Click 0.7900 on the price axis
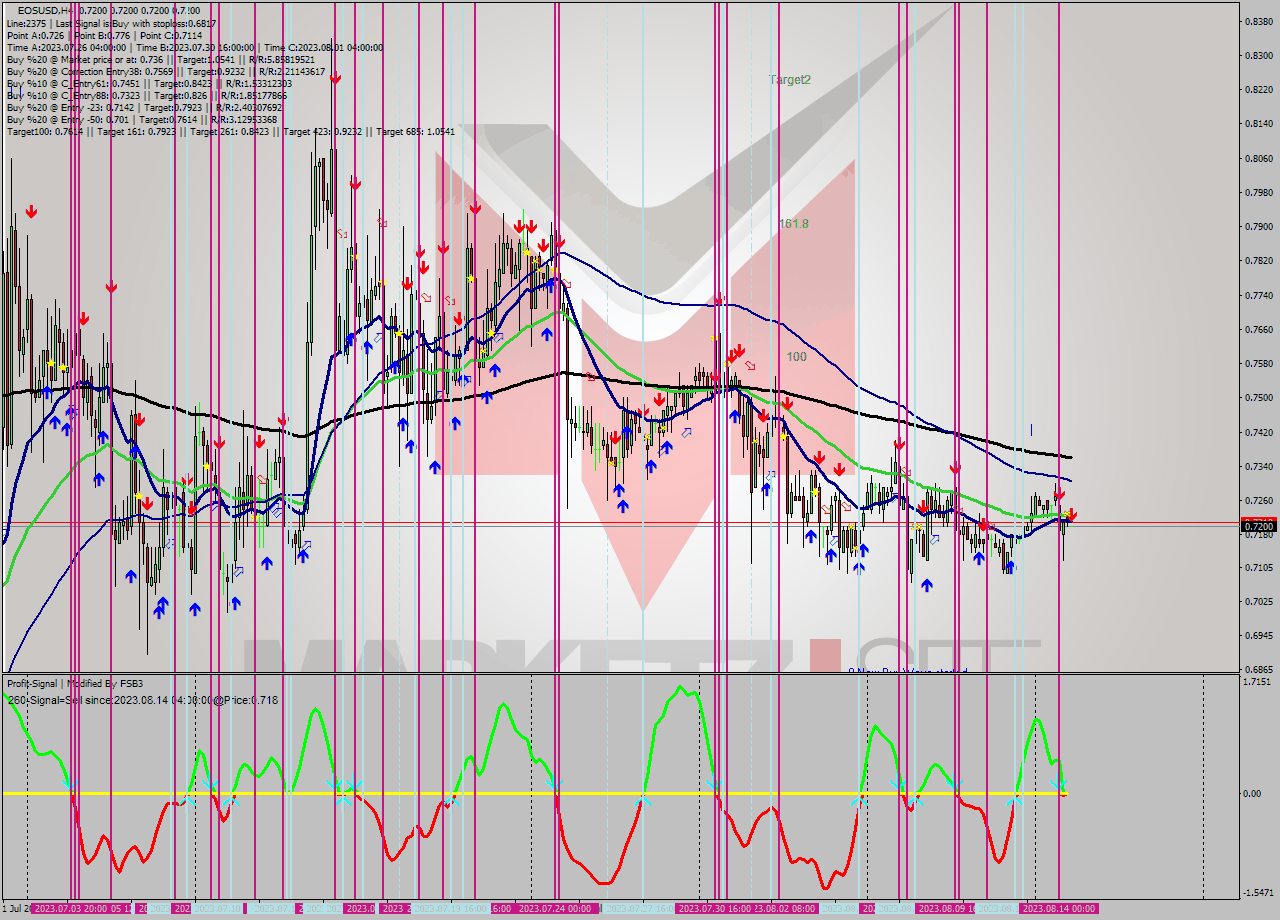 click(1257, 226)
